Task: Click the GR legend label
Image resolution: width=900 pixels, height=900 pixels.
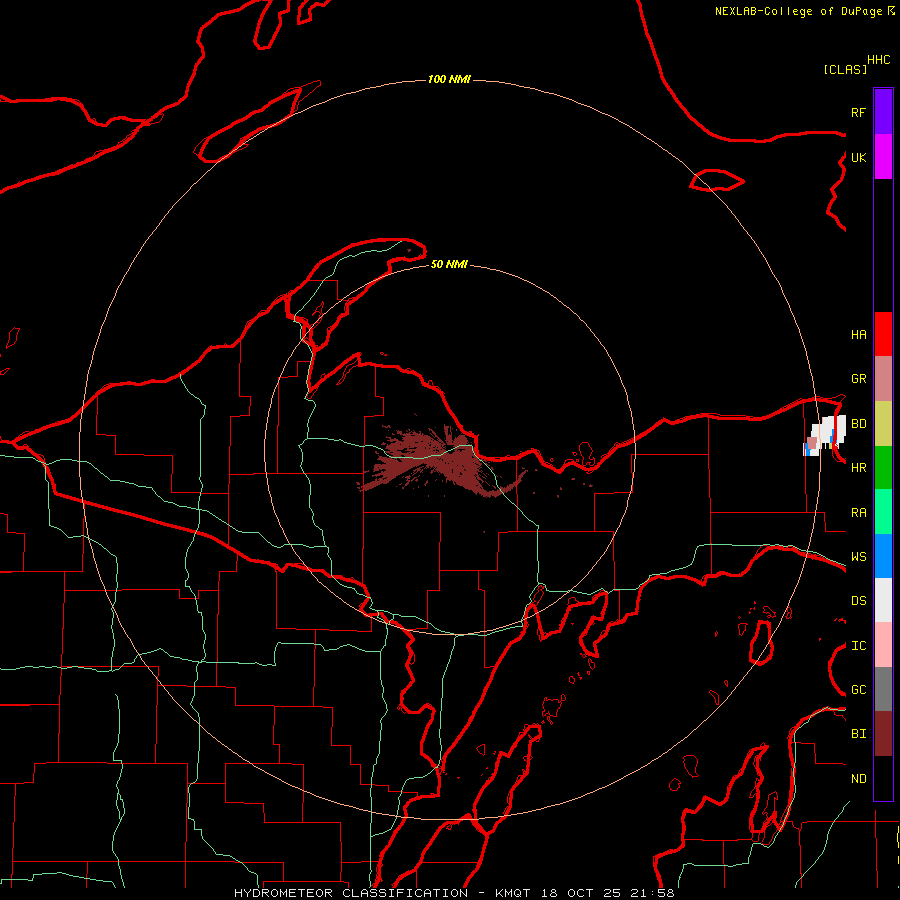Action: [x=859, y=379]
